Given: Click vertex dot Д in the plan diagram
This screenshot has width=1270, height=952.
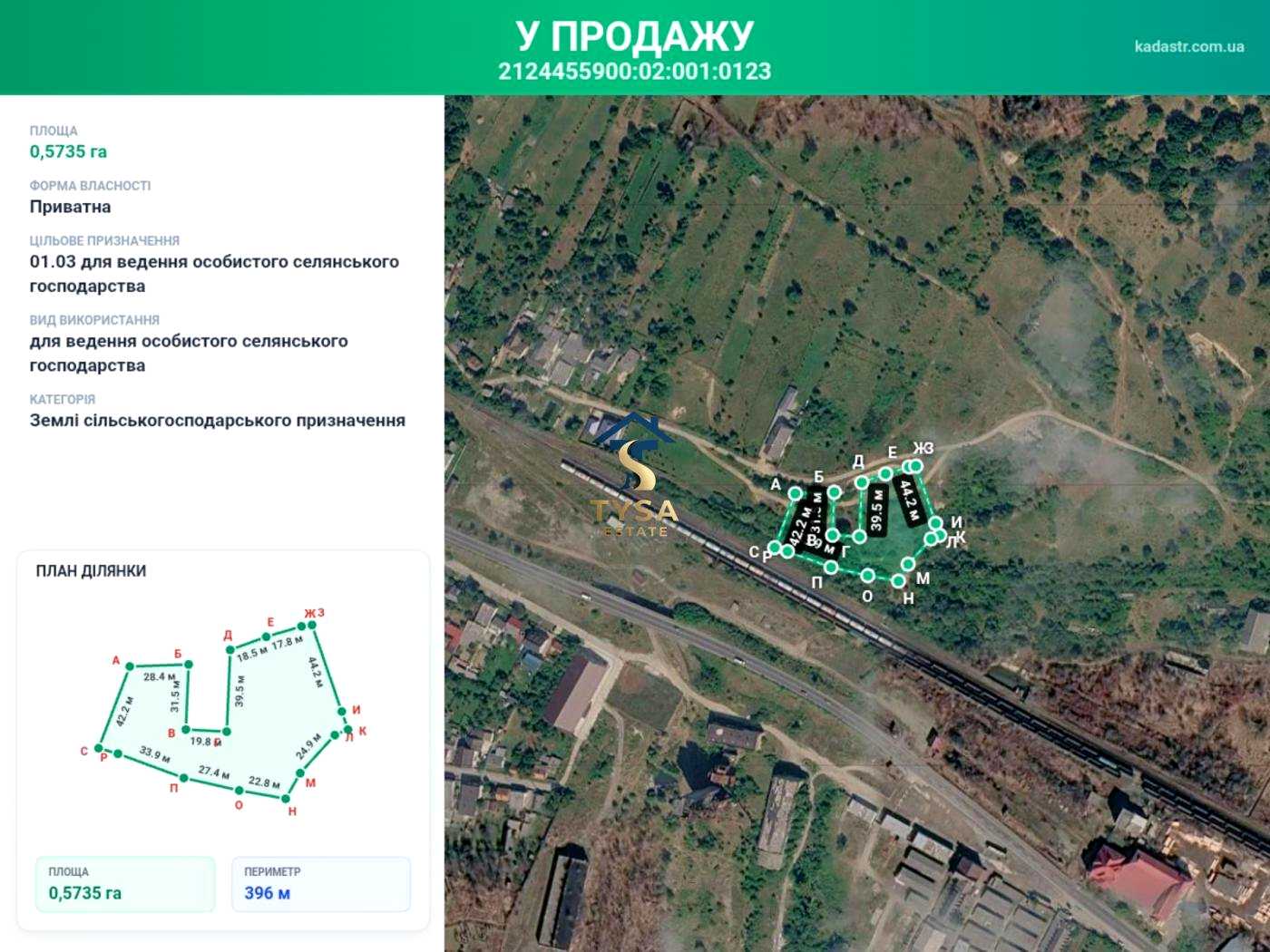Looking at the screenshot, I should pos(230,650).
